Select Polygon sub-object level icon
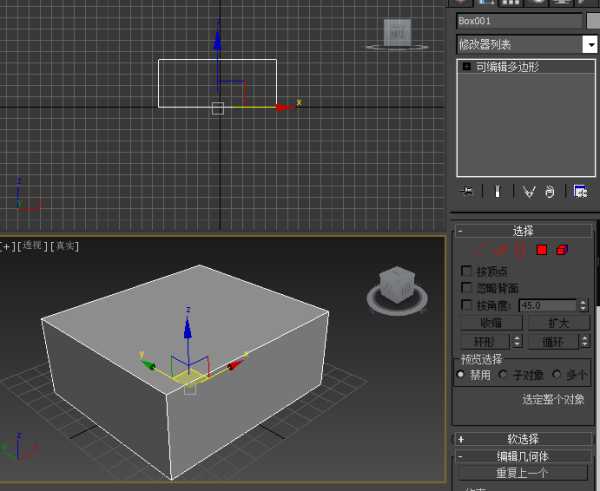 [x=541, y=250]
